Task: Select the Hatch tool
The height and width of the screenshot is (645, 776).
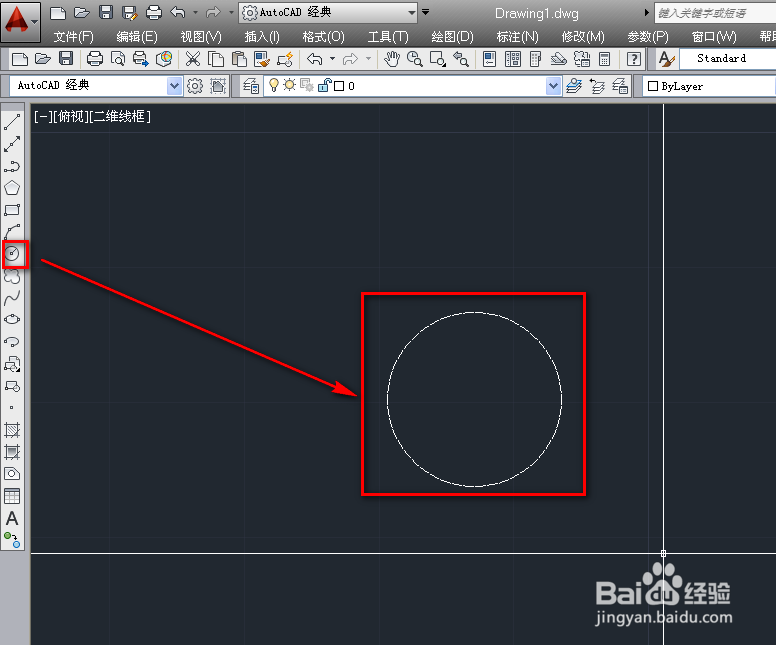Action: pyautogui.click(x=12, y=430)
